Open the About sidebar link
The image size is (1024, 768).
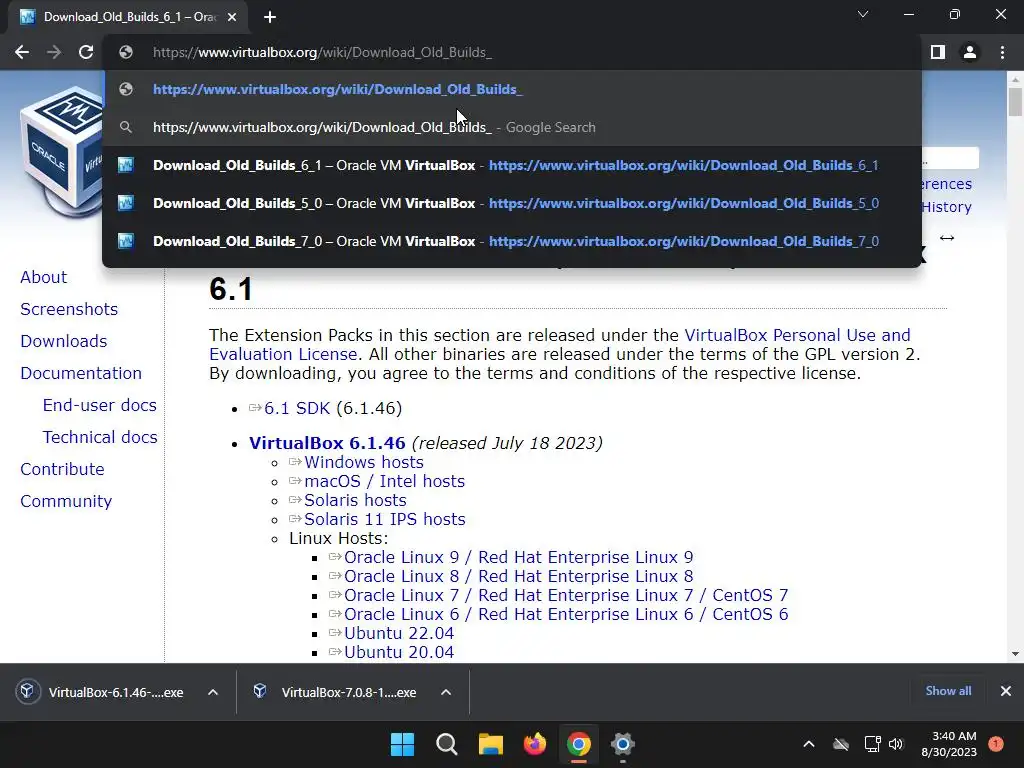(x=43, y=277)
